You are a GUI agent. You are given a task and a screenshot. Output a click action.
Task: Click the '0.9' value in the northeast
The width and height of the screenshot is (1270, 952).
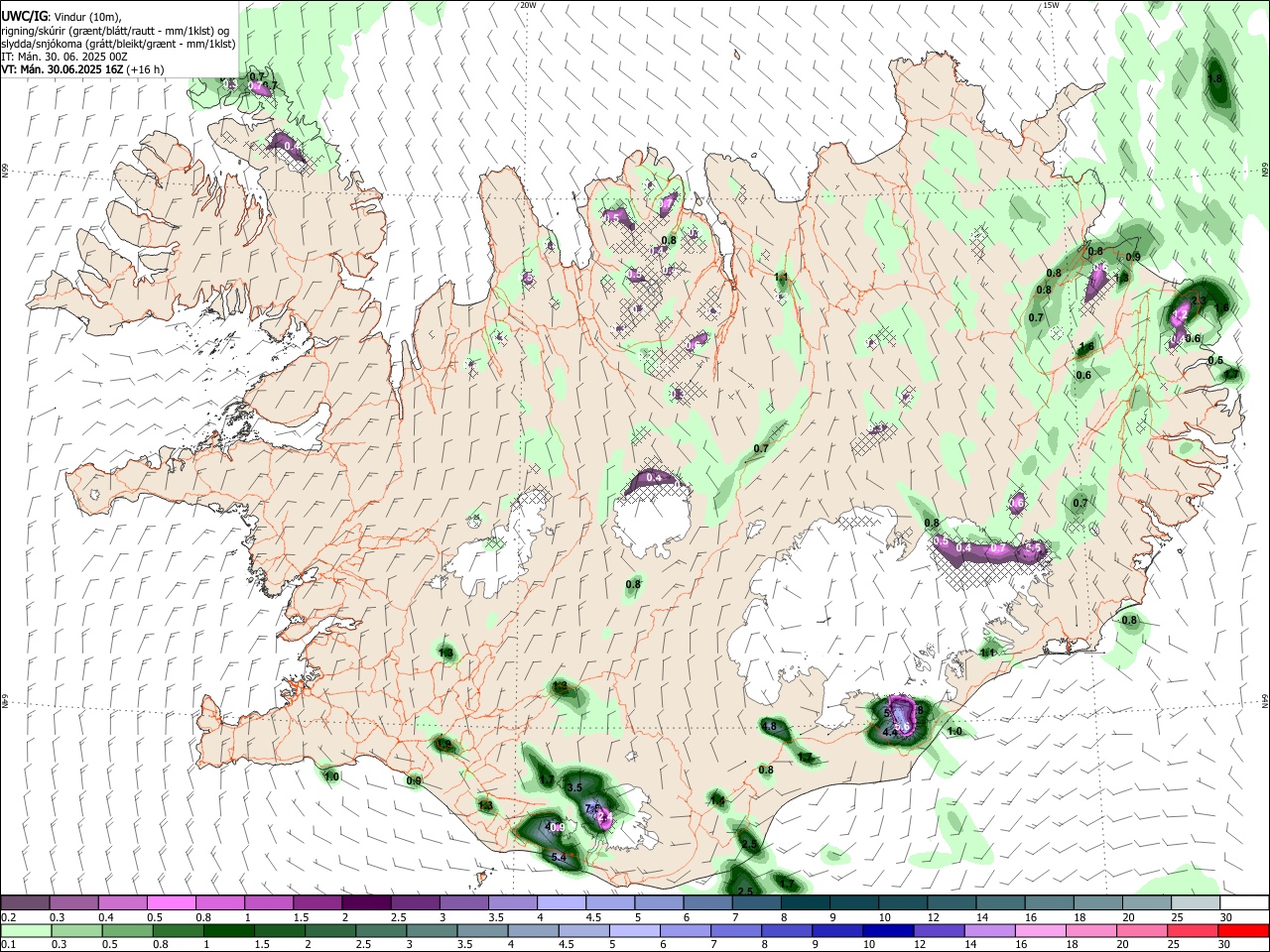(x=1133, y=258)
